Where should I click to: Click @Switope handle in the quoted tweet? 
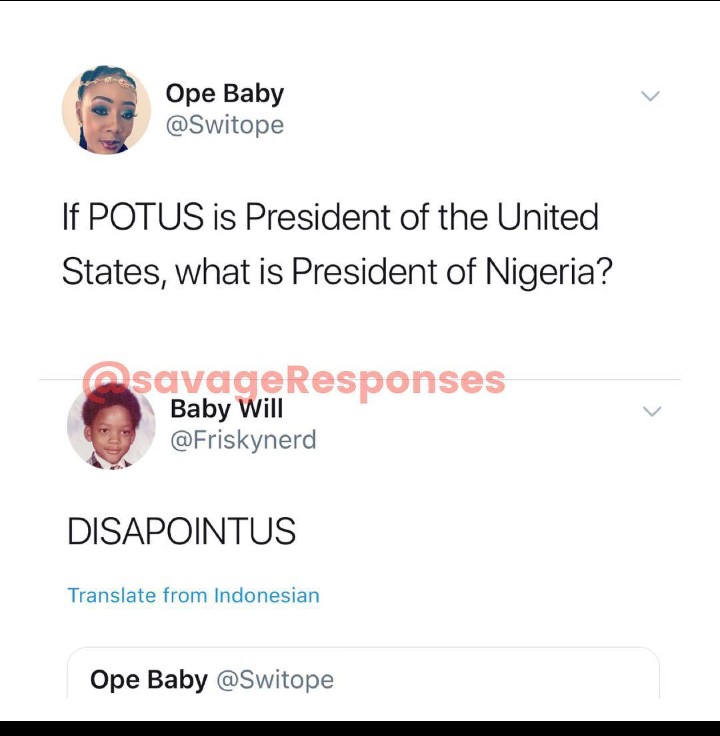(x=275, y=680)
